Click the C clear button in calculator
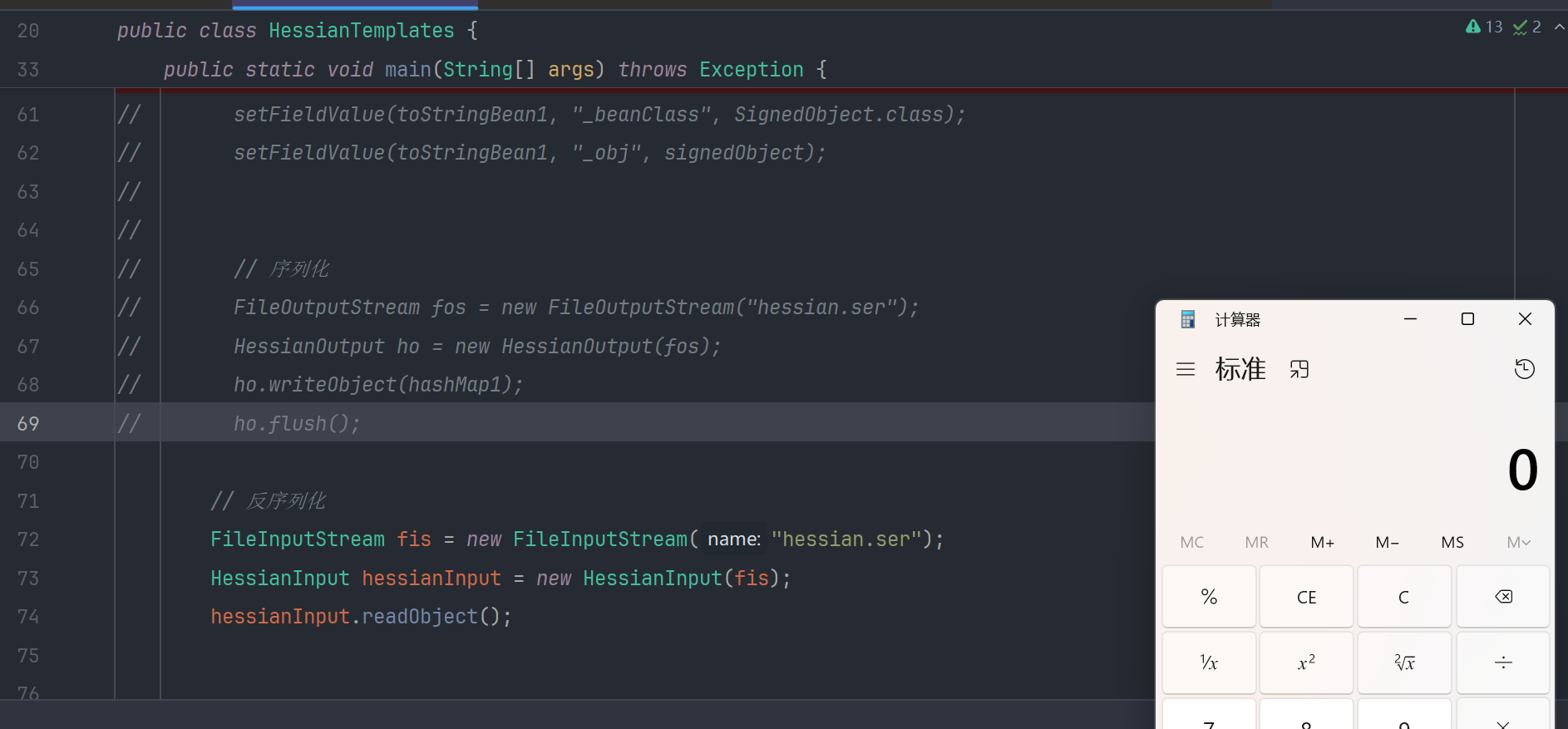1568x729 pixels. 1404,597
